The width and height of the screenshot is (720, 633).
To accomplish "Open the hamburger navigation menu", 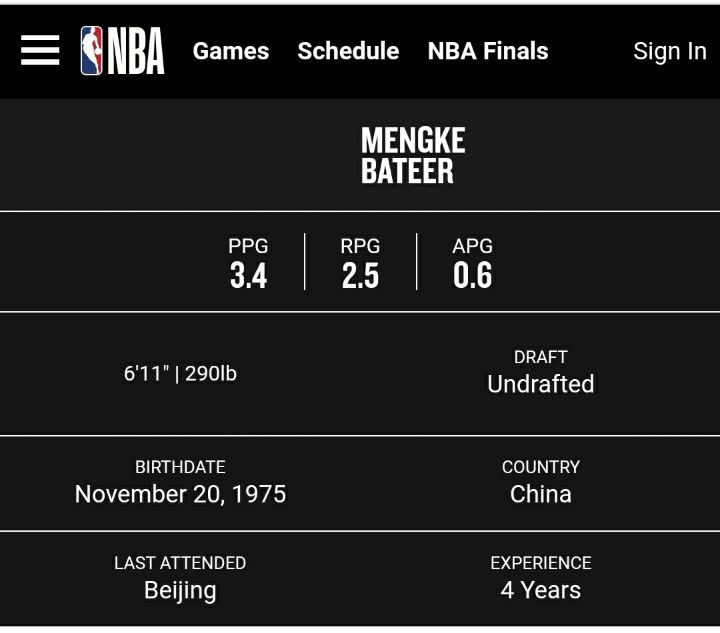I will point(40,50).
